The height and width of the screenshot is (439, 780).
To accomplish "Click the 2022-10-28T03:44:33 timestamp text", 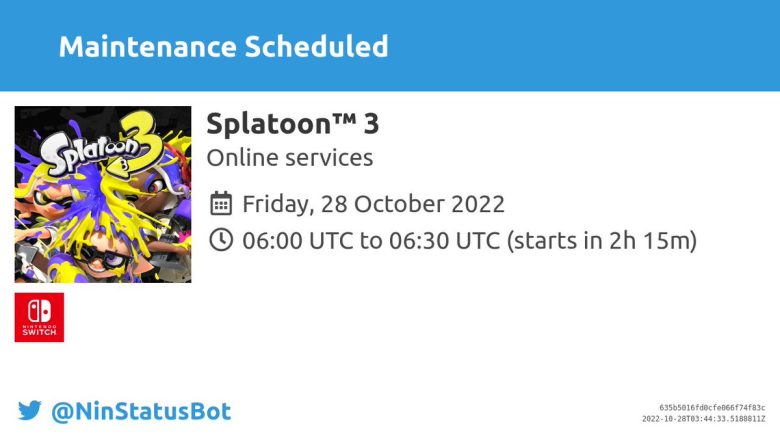I will (x=703, y=419).
